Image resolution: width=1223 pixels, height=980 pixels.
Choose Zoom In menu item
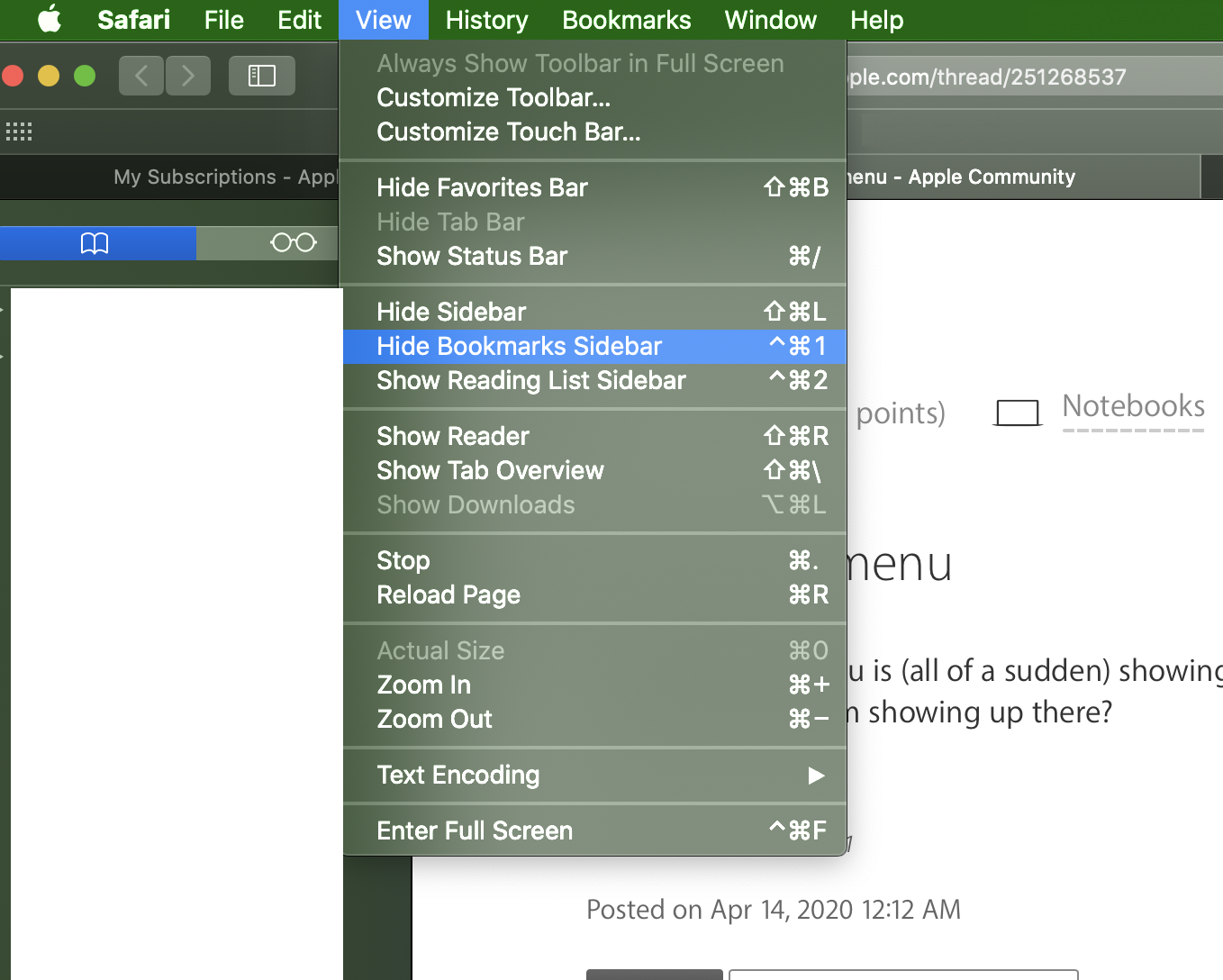click(x=594, y=685)
